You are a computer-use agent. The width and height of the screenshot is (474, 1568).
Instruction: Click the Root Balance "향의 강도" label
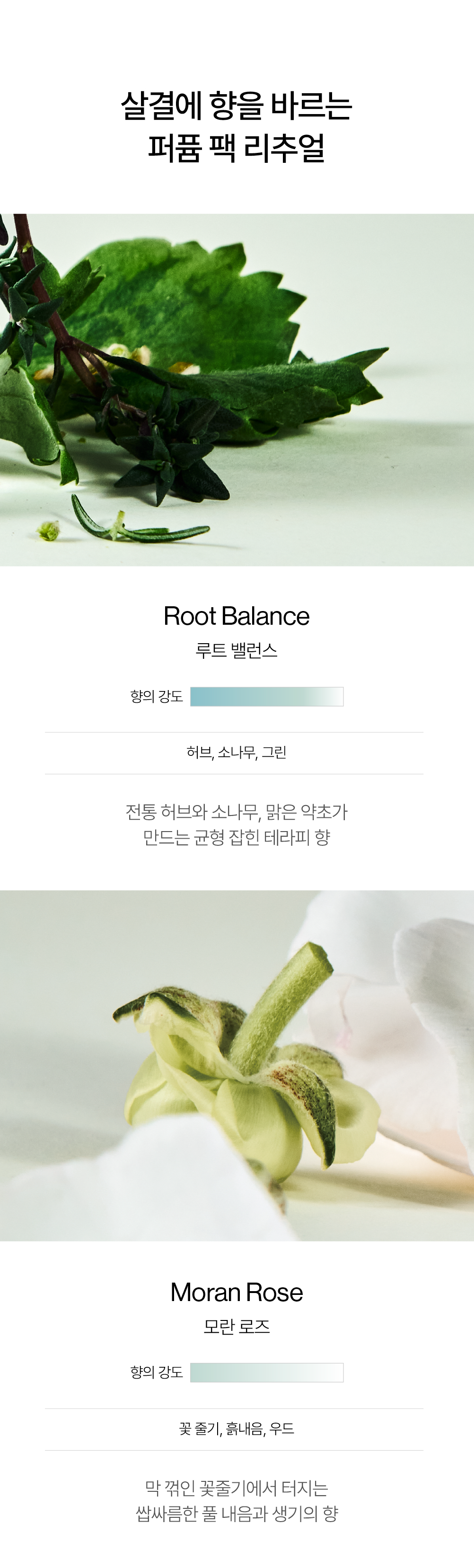(157, 696)
